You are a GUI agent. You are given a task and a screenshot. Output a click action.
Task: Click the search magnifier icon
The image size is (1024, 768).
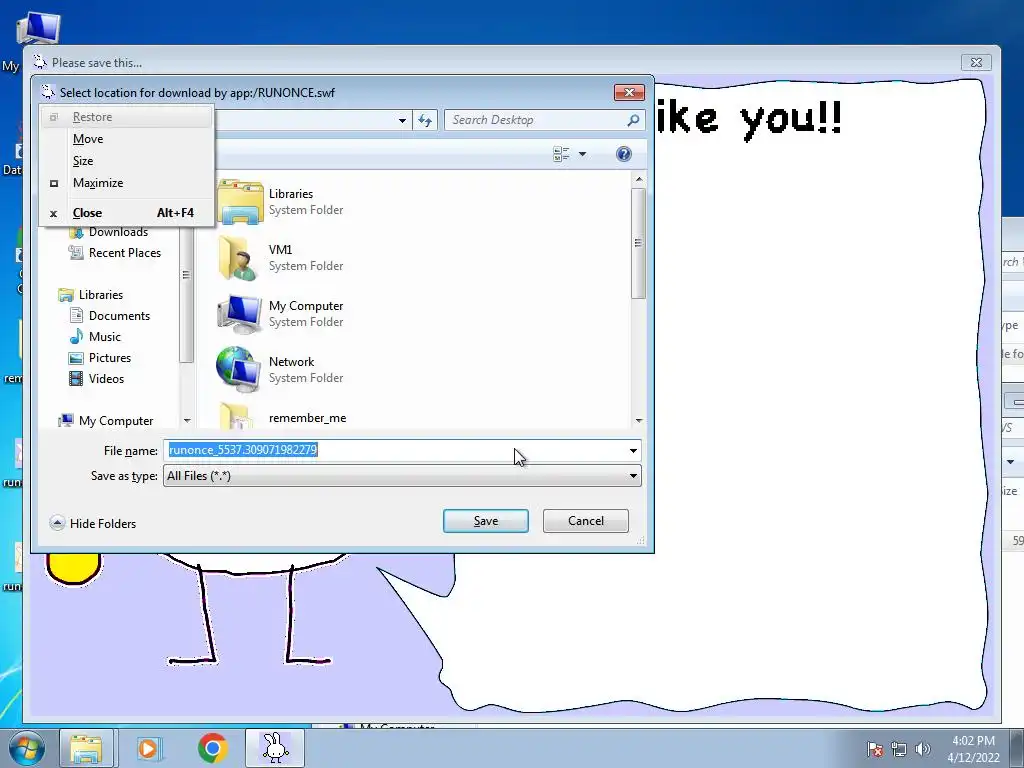point(633,120)
